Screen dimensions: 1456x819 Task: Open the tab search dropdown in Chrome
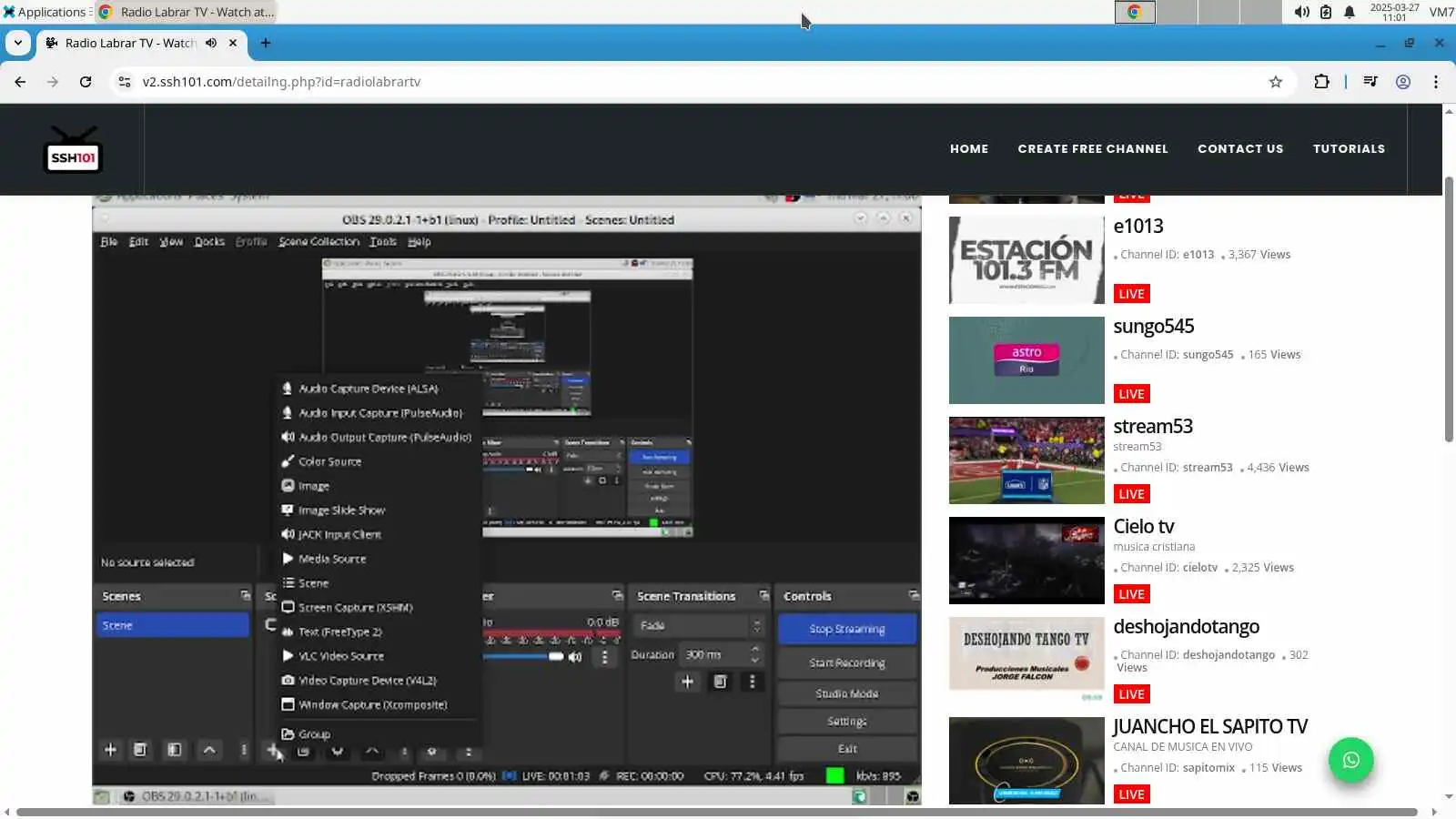18,43
